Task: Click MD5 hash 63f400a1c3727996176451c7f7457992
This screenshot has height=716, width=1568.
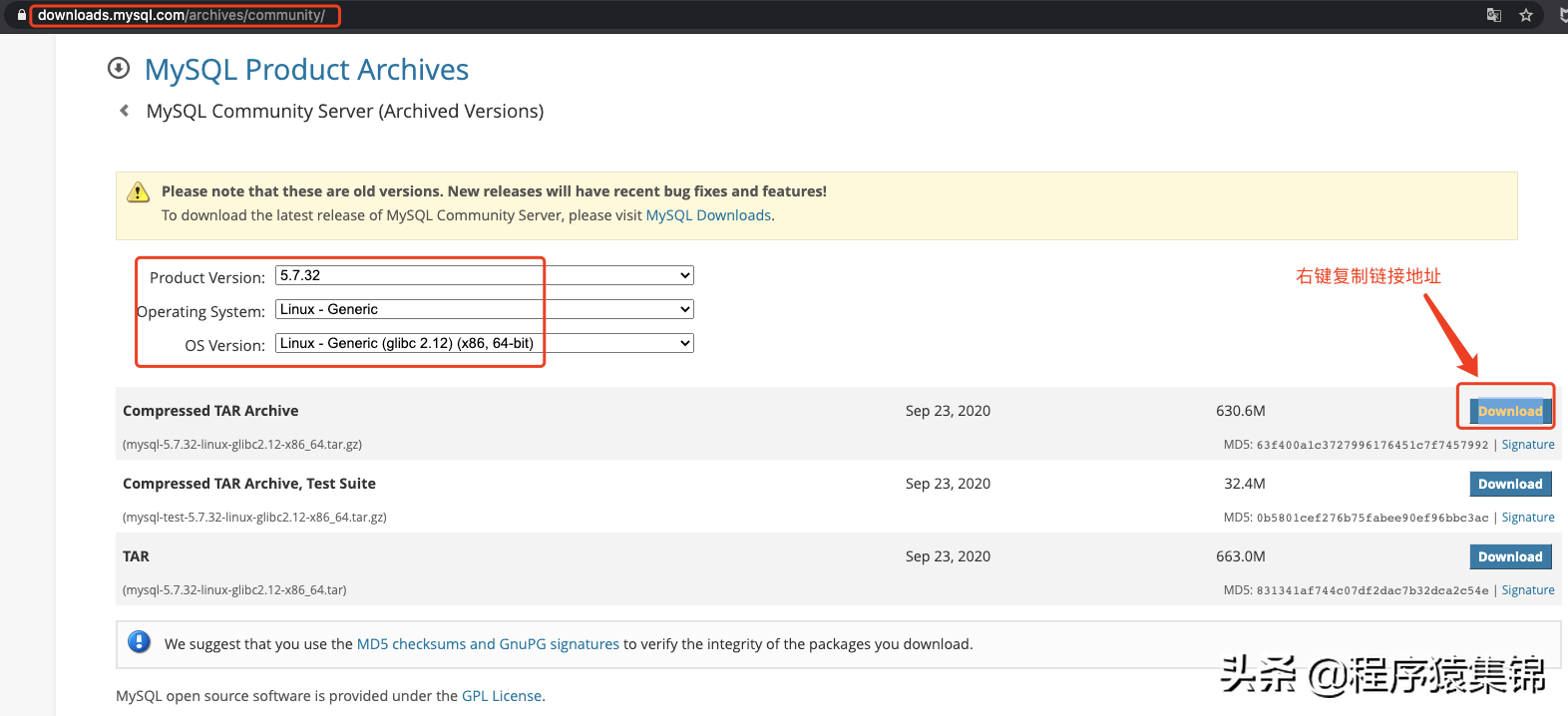Action: click(x=1372, y=446)
